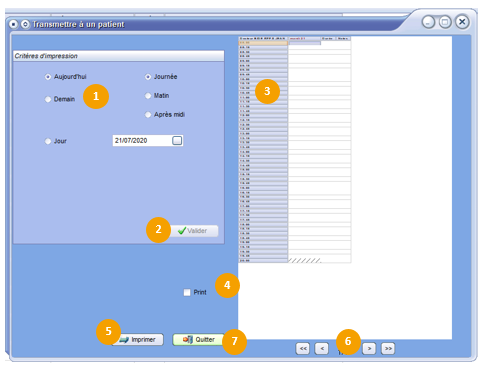The width and height of the screenshot is (484, 365).
Task: Open the calendar picker beside the date
Action: [x=177, y=140]
